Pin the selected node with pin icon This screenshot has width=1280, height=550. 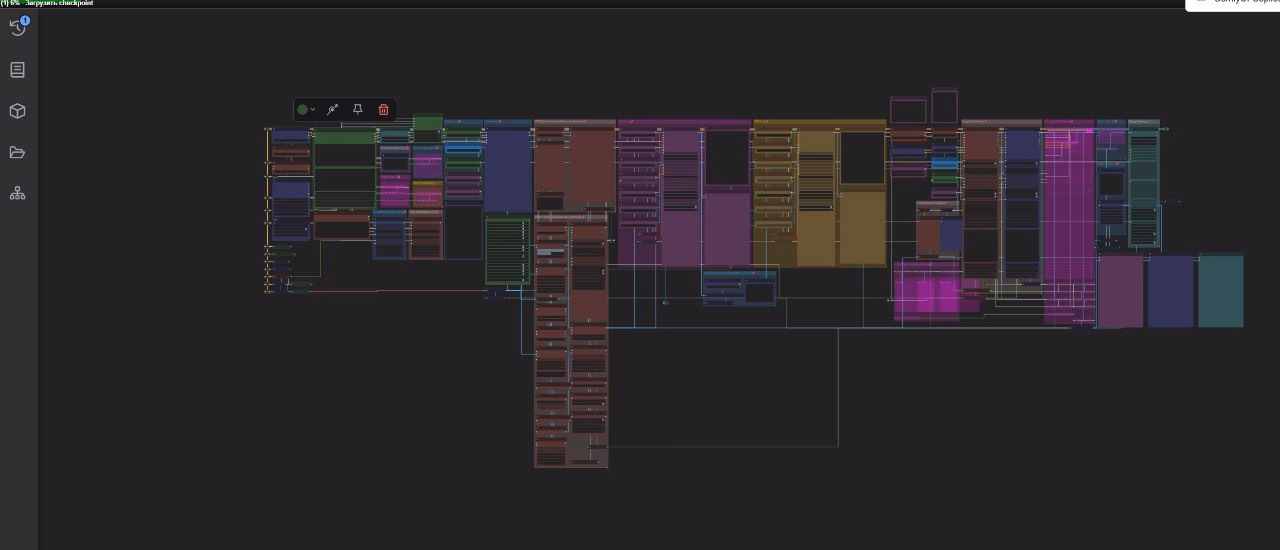coord(358,109)
